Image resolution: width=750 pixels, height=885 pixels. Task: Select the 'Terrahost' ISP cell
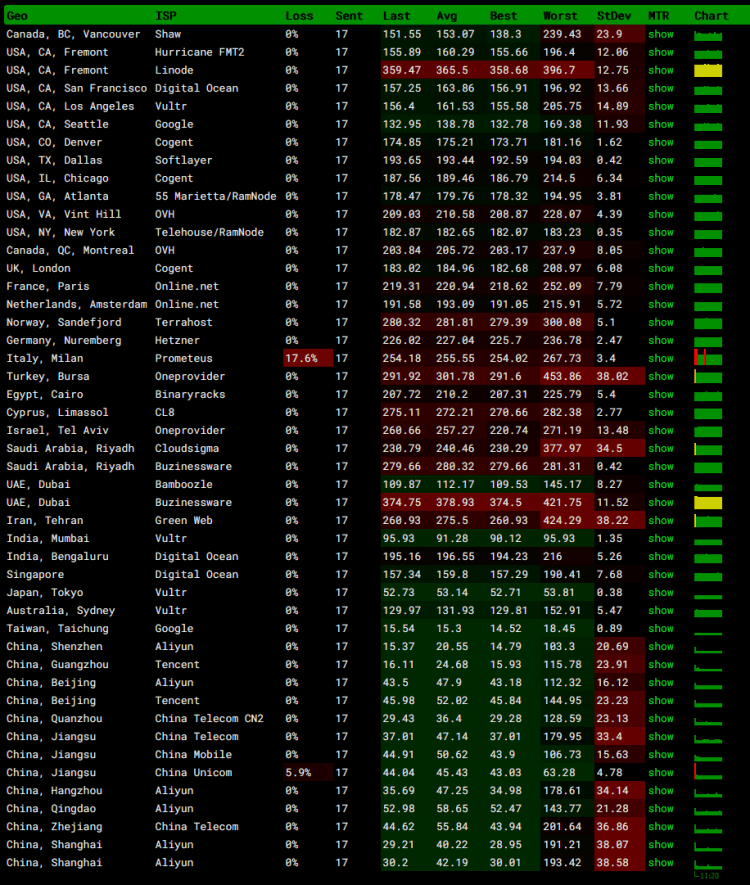(x=184, y=322)
